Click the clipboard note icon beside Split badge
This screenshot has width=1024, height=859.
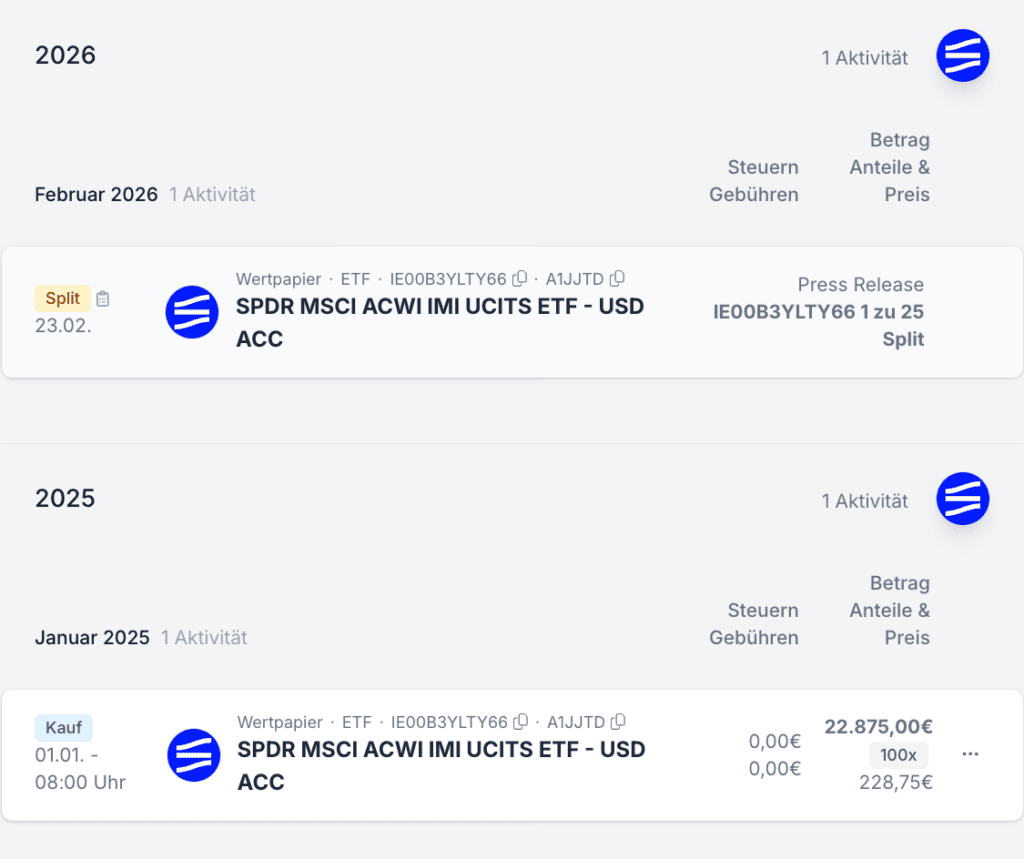[103, 298]
